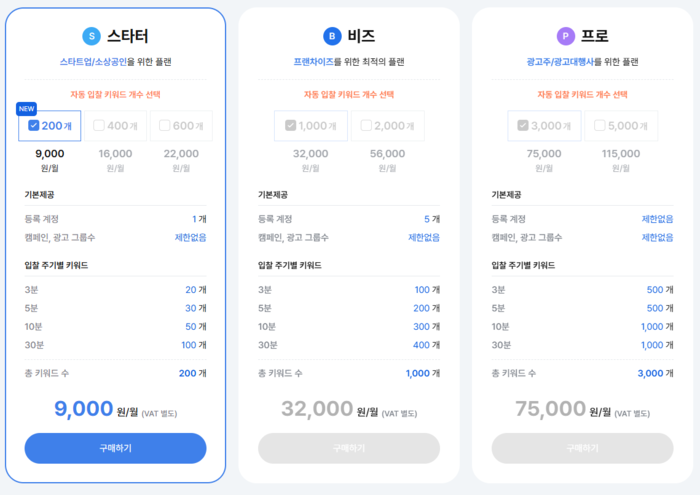The height and width of the screenshot is (495, 700).
Task: Select the 1,000개 keyword checkbox
Action: pyautogui.click(x=290, y=125)
